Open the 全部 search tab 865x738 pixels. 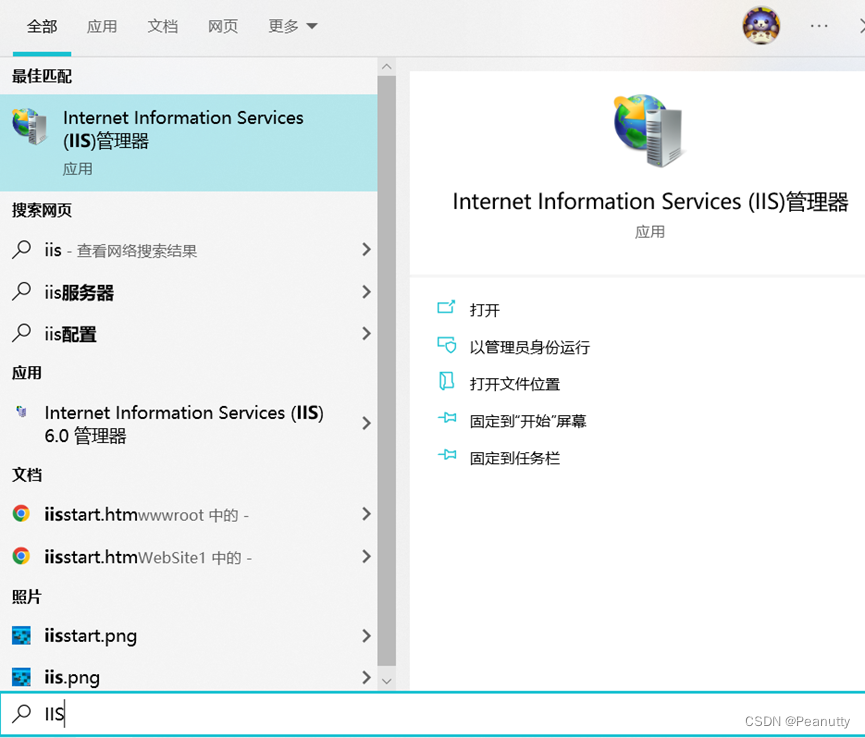tap(42, 26)
